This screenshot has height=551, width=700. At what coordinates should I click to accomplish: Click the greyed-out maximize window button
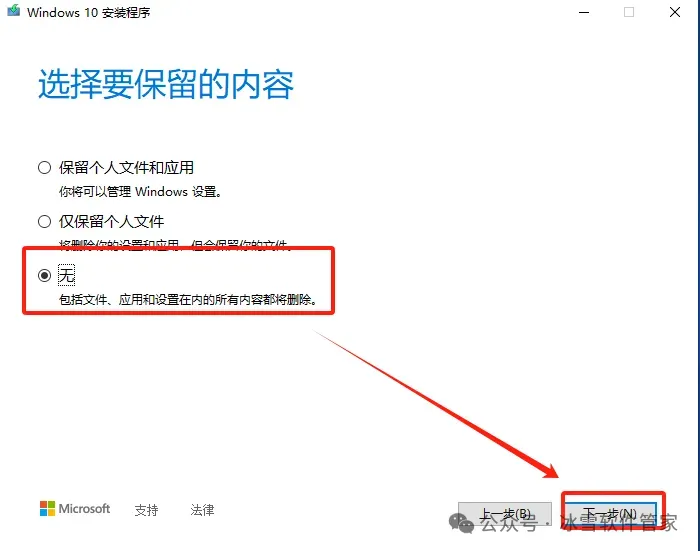point(629,12)
